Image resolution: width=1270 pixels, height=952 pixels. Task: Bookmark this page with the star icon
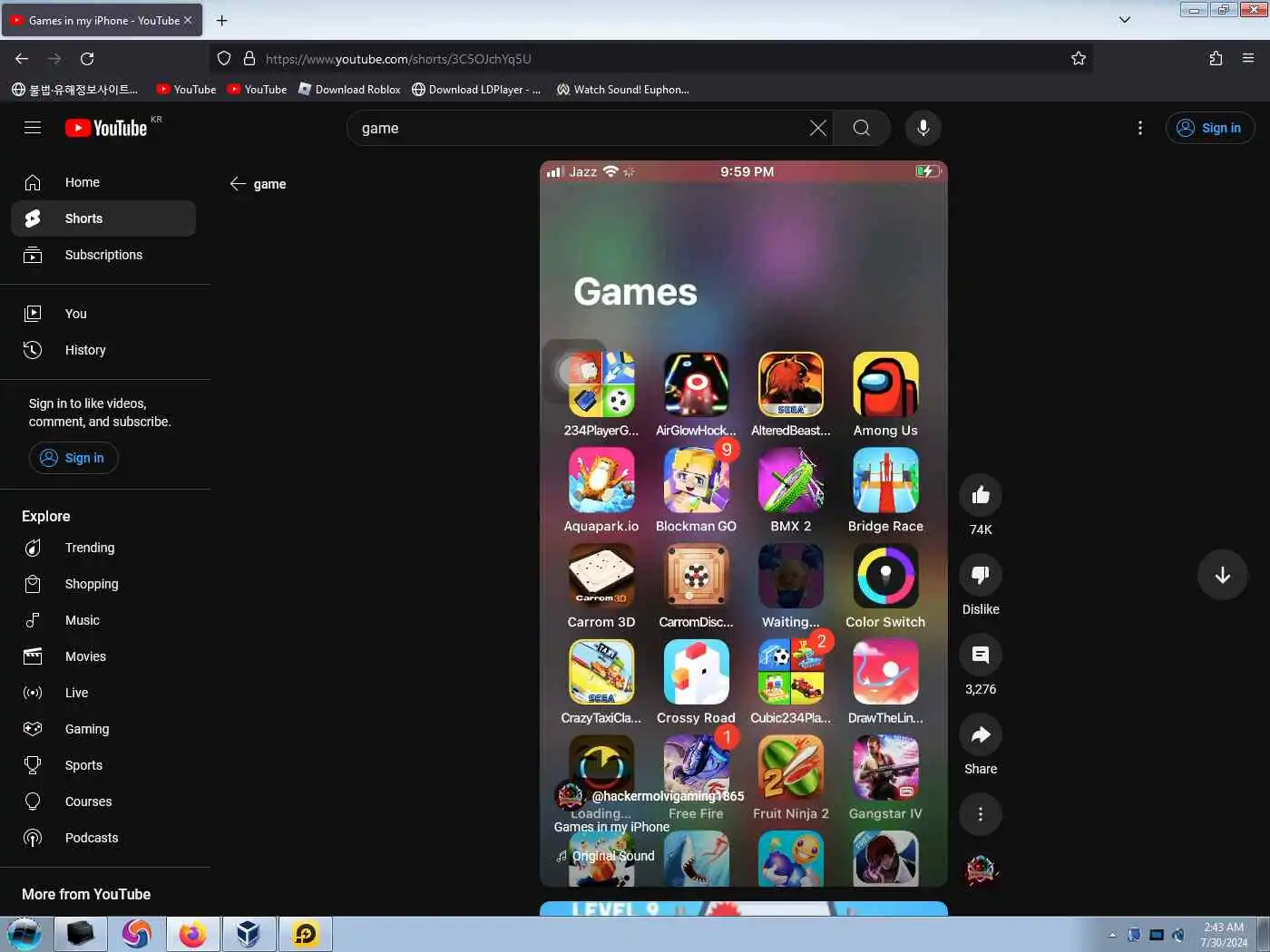(x=1078, y=59)
